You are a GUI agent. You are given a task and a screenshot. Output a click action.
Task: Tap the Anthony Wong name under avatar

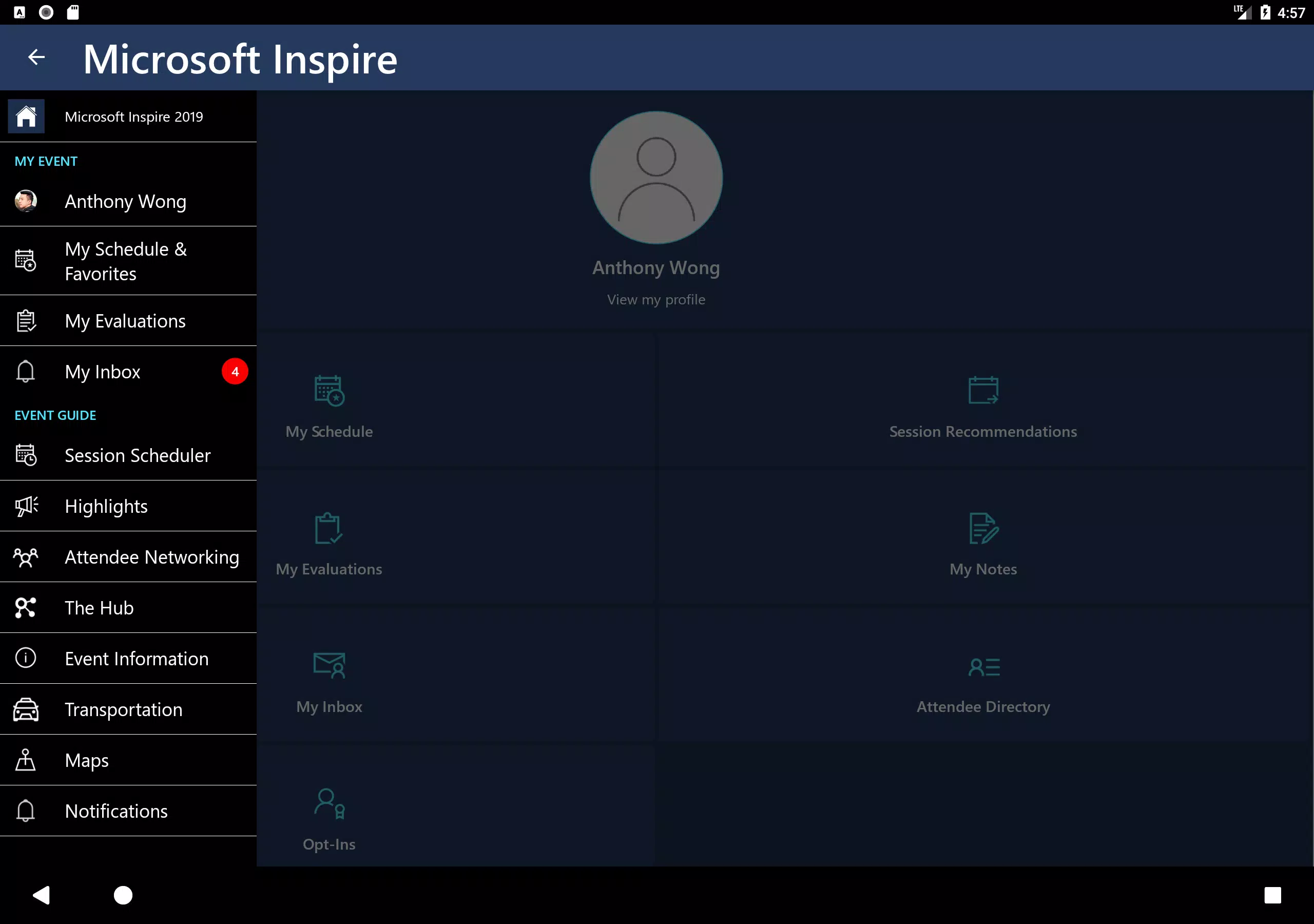pyautogui.click(x=656, y=268)
